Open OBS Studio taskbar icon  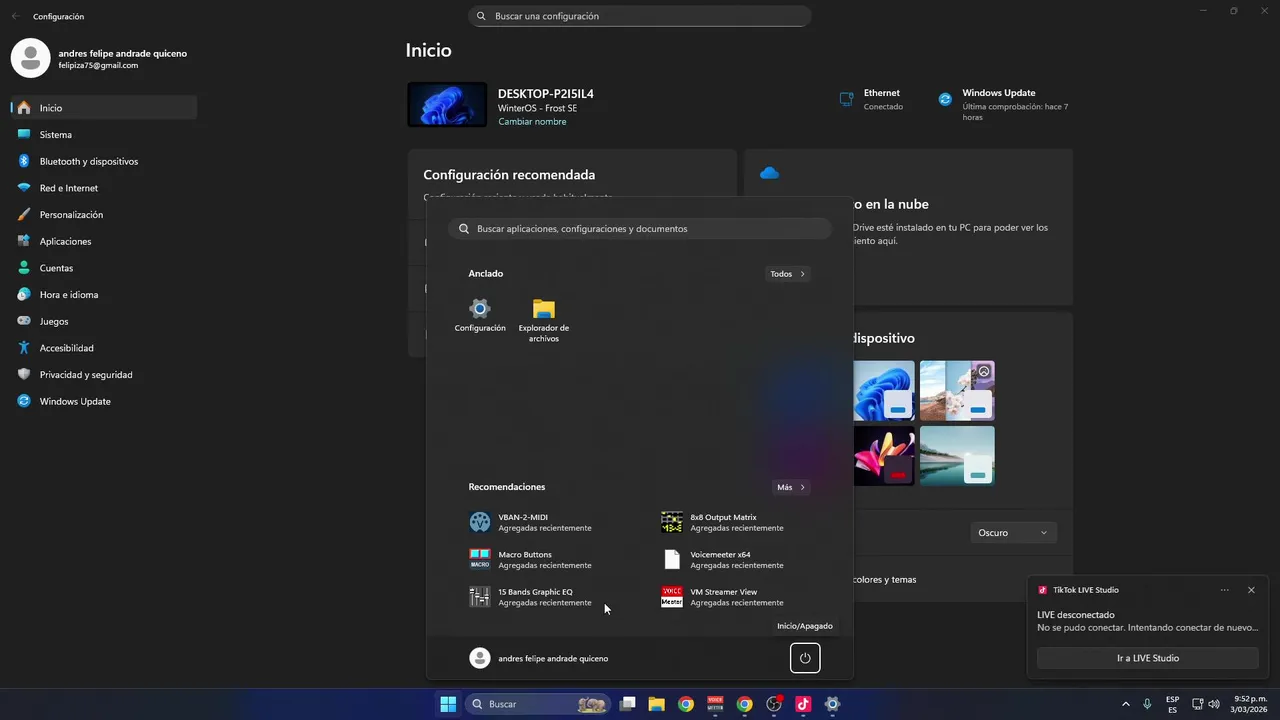click(774, 704)
